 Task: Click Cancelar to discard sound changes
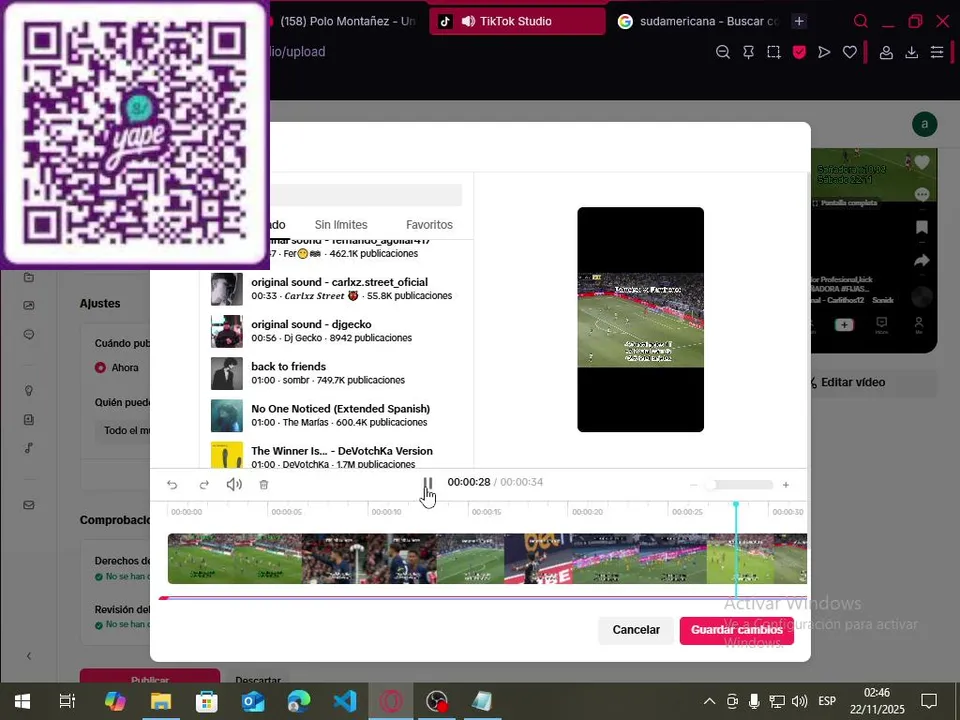click(x=636, y=630)
